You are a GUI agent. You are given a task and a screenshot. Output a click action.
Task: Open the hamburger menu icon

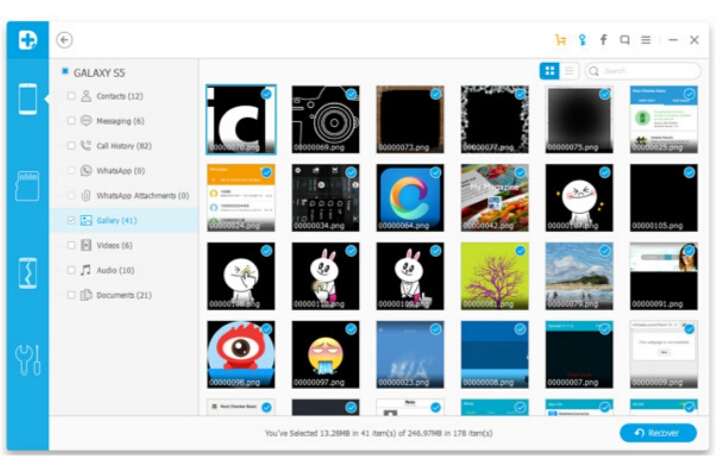coord(646,40)
